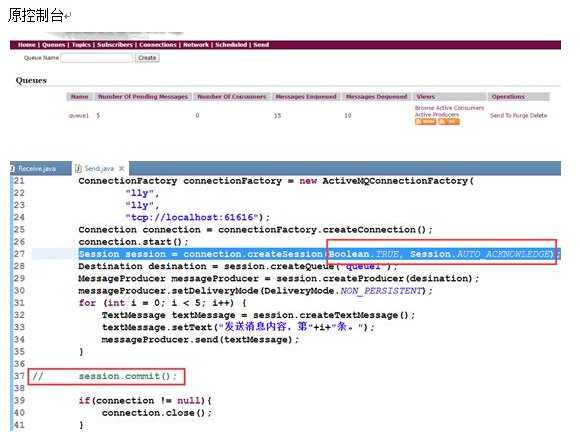Focus the Queue Name input field
This screenshot has width=580, height=441.
click(97, 58)
